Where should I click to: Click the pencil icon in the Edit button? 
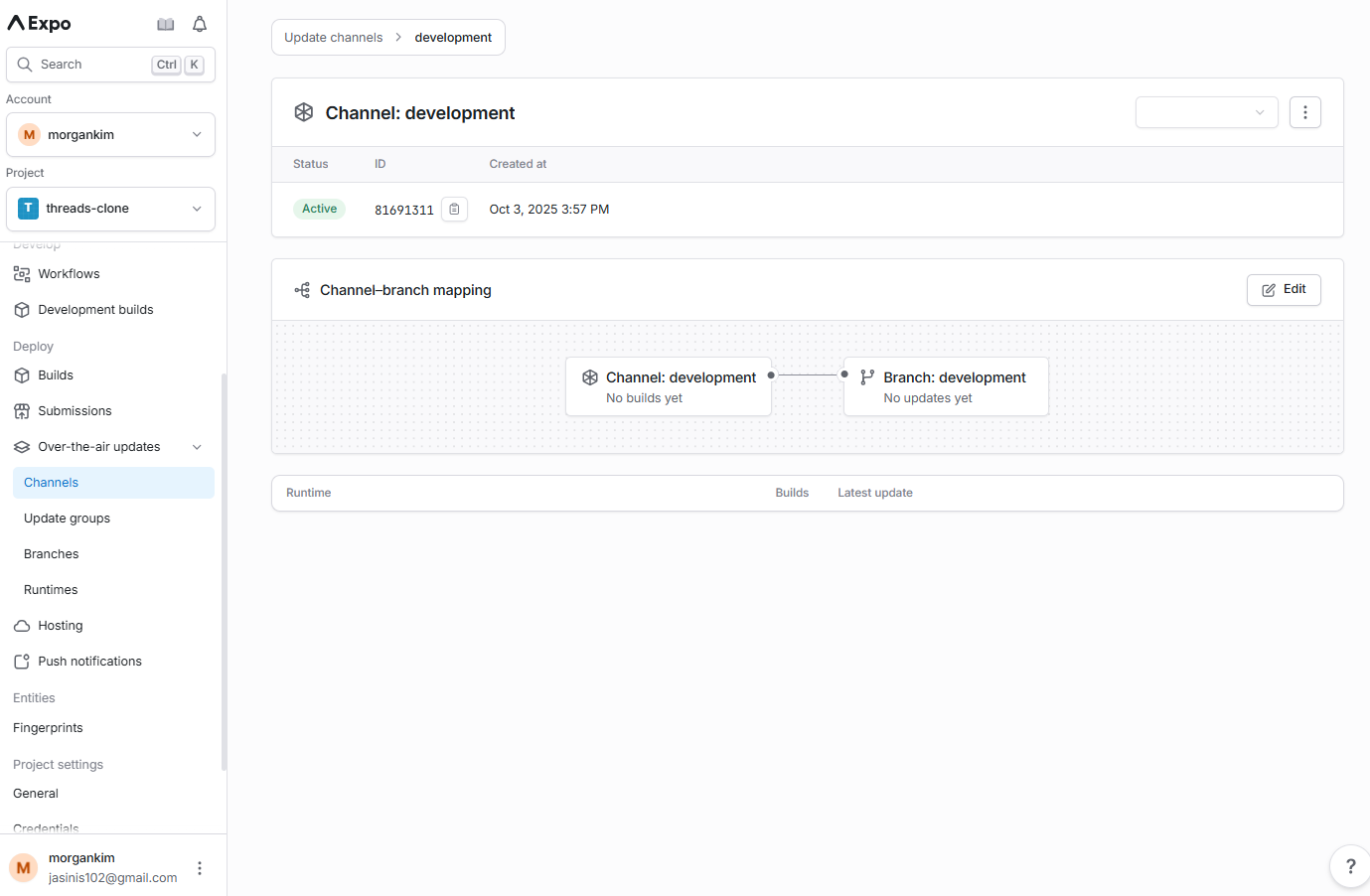pyautogui.click(x=1269, y=290)
